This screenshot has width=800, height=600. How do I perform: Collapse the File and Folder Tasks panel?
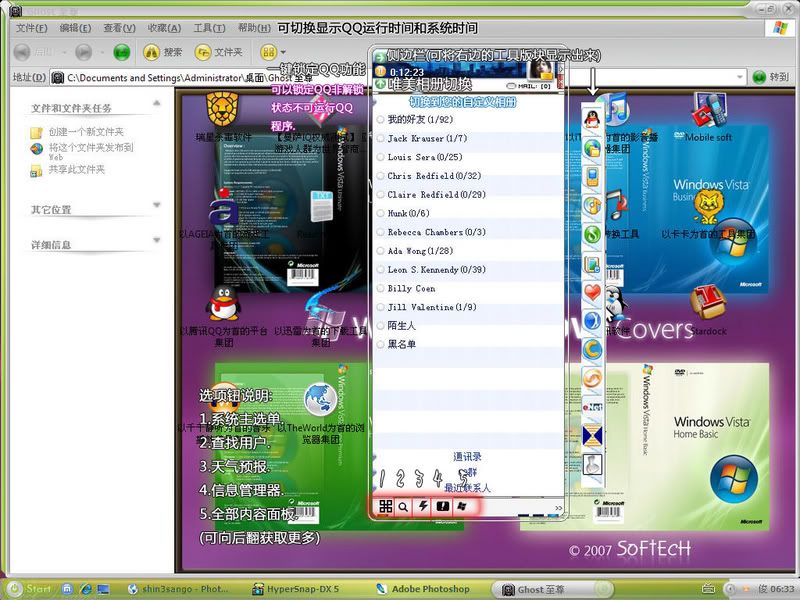tap(157, 104)
